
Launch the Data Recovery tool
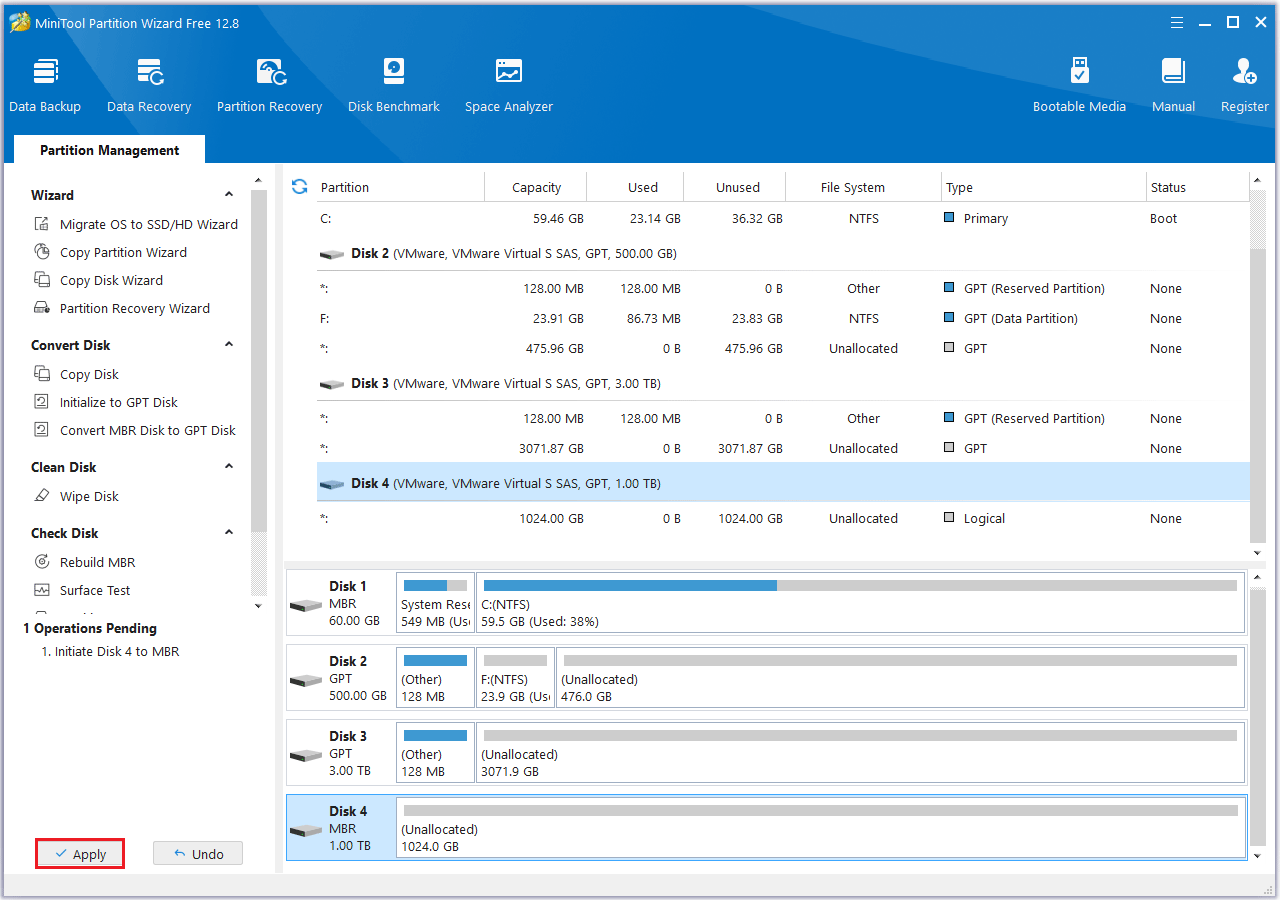point(149,86)
